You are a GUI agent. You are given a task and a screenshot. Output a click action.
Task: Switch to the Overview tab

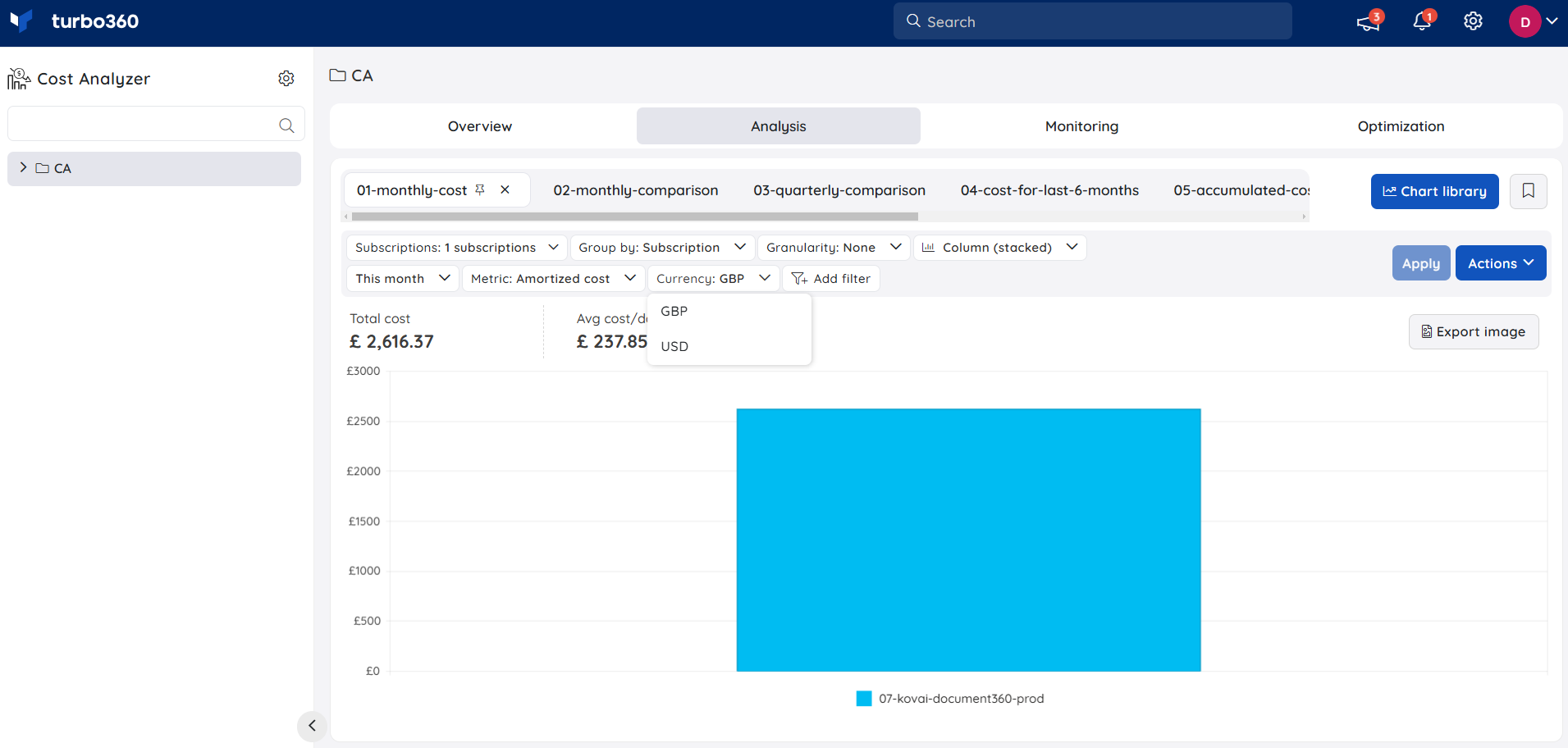tap(480, 126)
